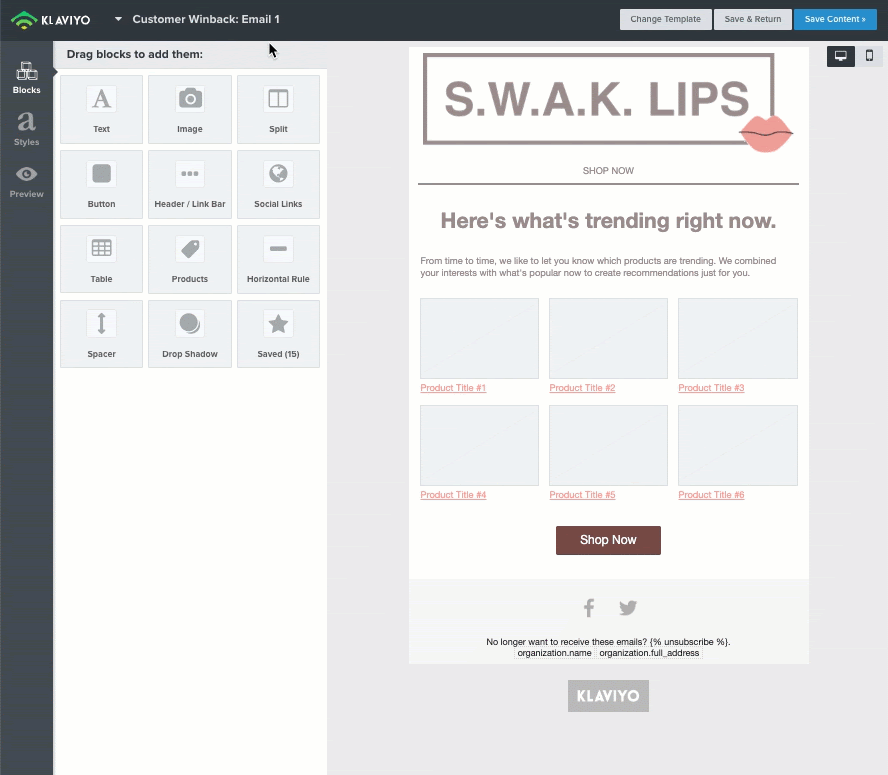Click Save & Return
Screen dimensions: 888x775
tap(753, 19)
